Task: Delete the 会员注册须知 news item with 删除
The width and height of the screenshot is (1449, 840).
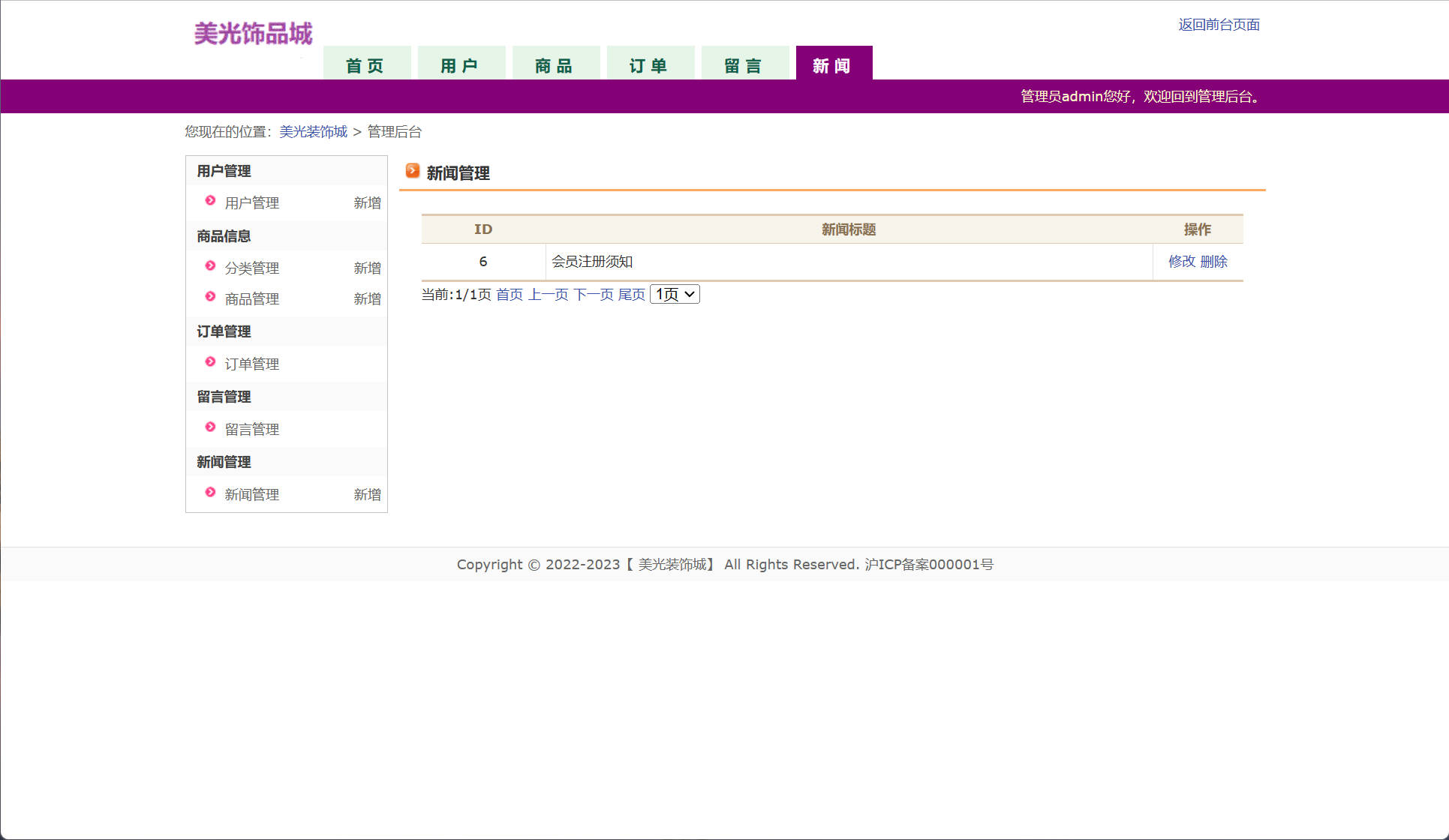Action: pyautogui.click(x=1213, y=262)
